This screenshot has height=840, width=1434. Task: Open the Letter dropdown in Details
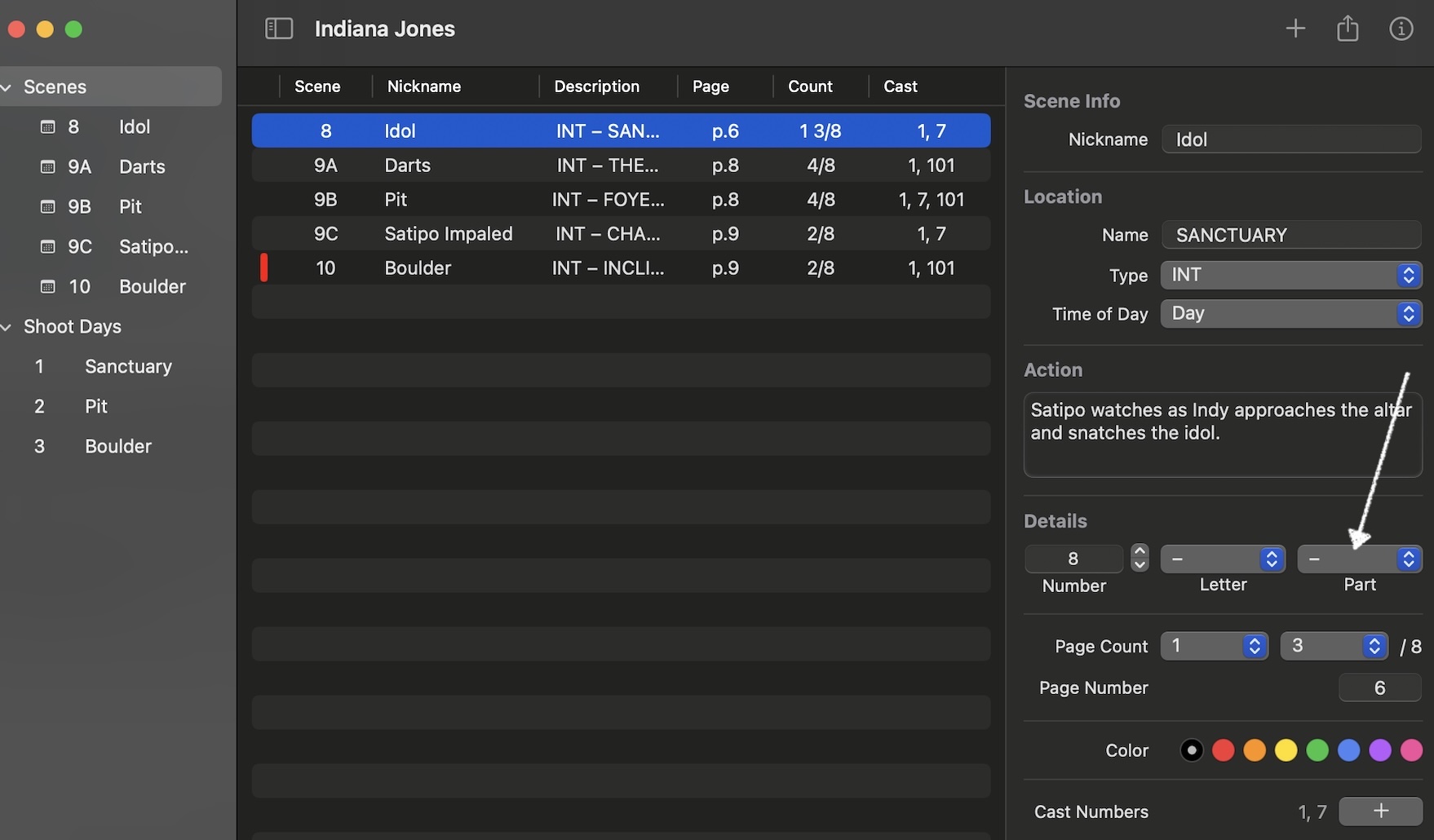1223,559
